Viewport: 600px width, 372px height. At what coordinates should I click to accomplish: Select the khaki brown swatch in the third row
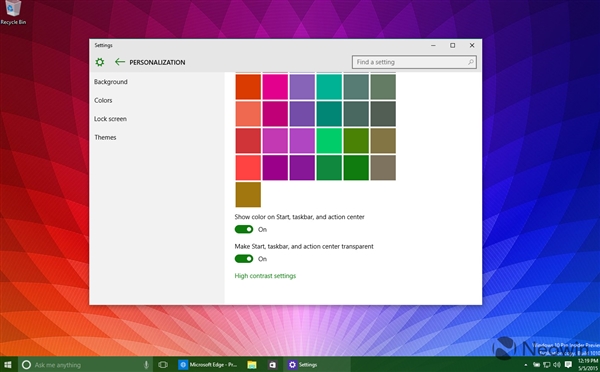pos(383,140)
